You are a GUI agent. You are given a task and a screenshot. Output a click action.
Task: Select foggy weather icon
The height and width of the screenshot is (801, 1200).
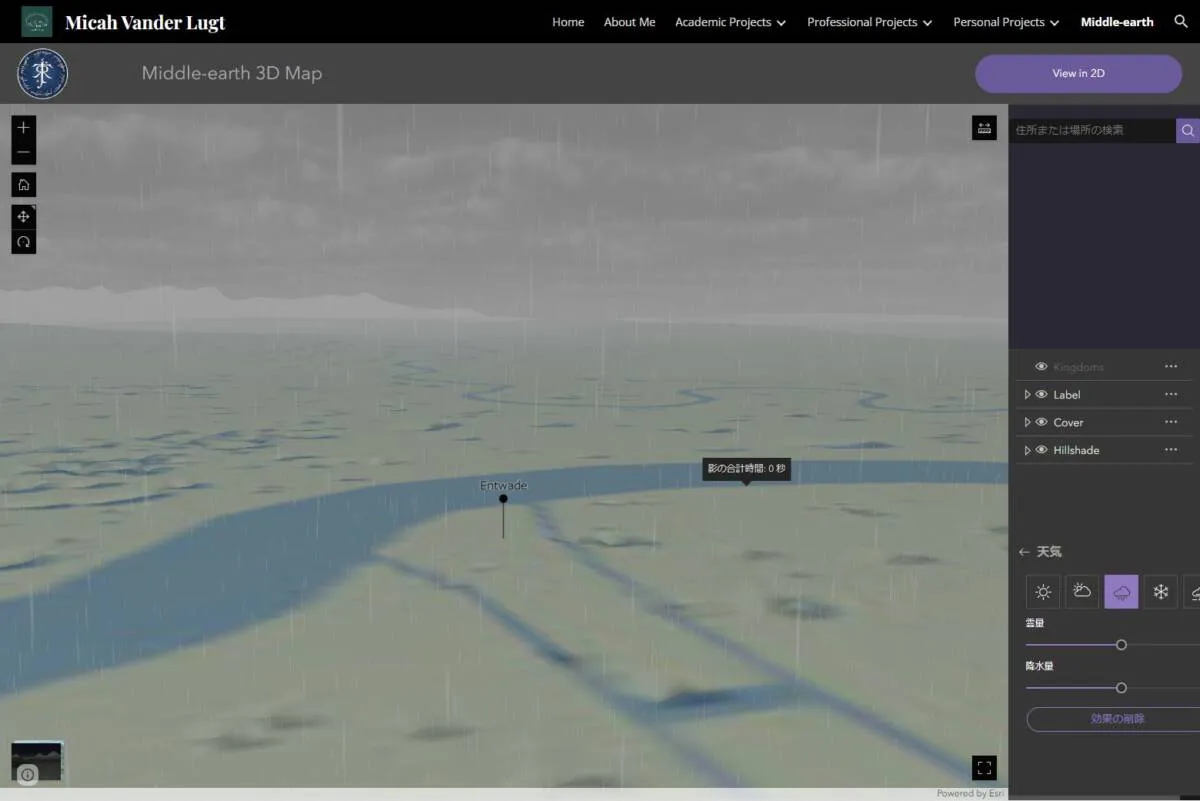coord(1192,592)
